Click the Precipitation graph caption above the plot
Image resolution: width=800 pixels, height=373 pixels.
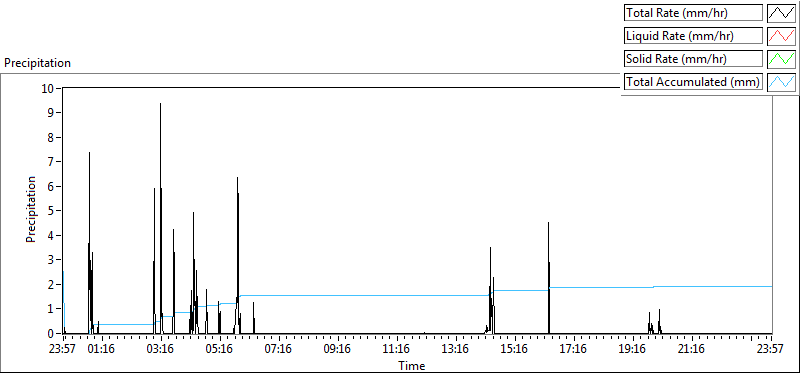[37, 63]
